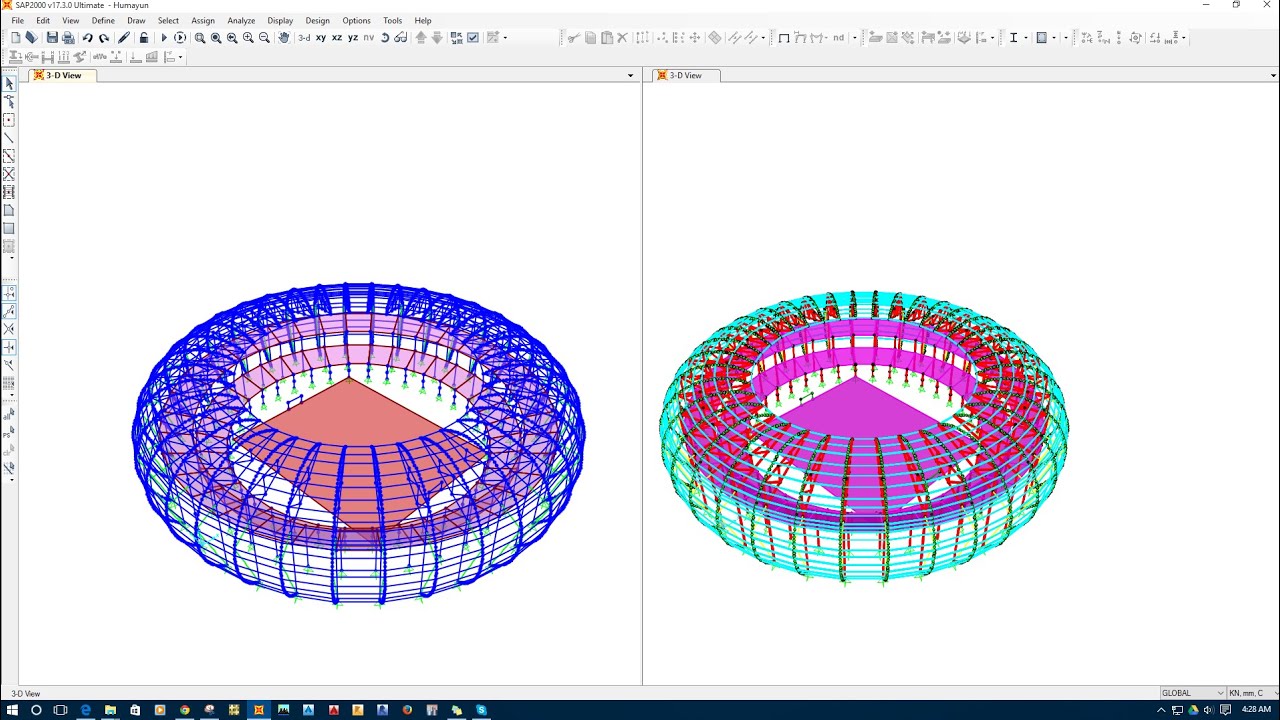1280x720 pixels.
Task: Set a 3D view using the 3-d button
Action: click(x=303, y=37)
